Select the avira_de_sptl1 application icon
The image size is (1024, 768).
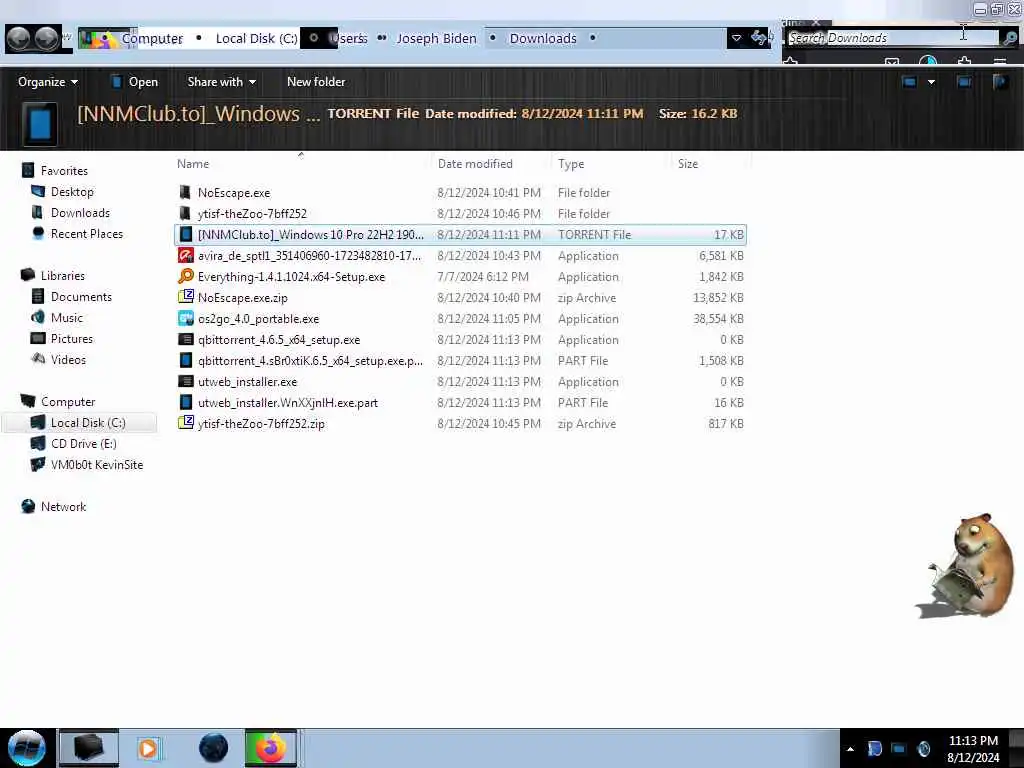(x=185, y=255)
